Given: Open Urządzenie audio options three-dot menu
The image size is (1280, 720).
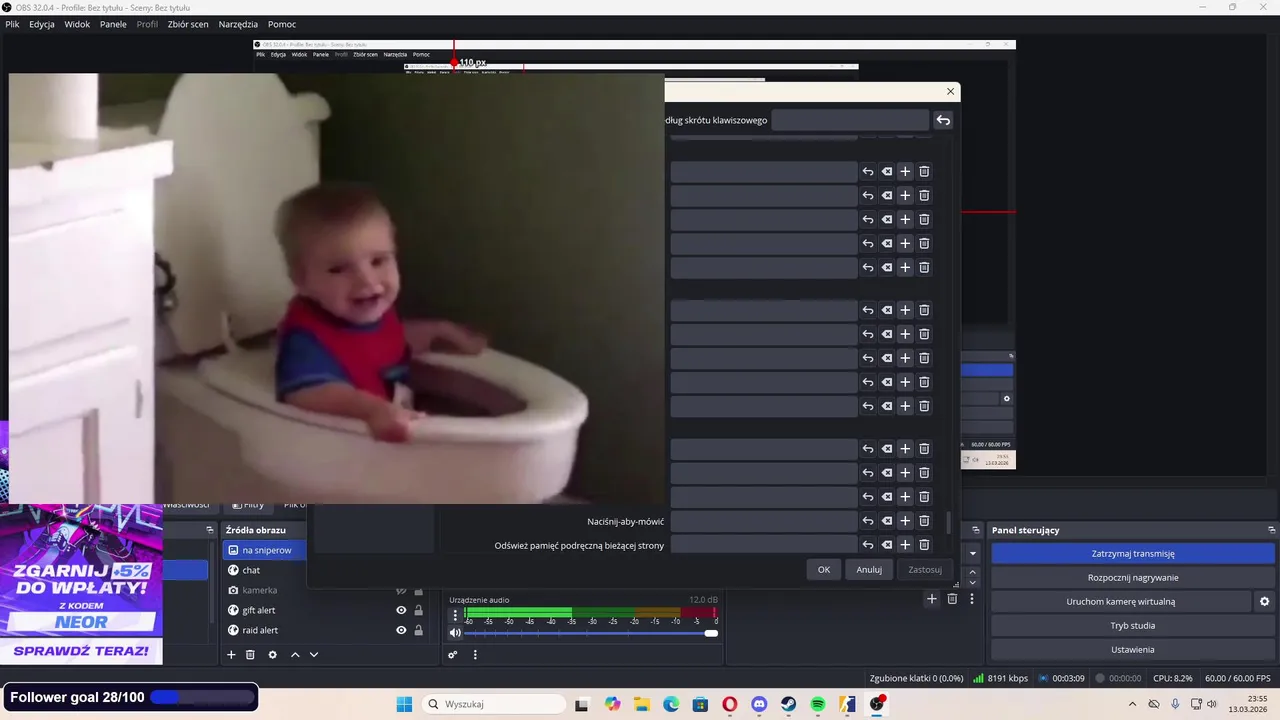Looking at the screenshot, I should (455, 615).
